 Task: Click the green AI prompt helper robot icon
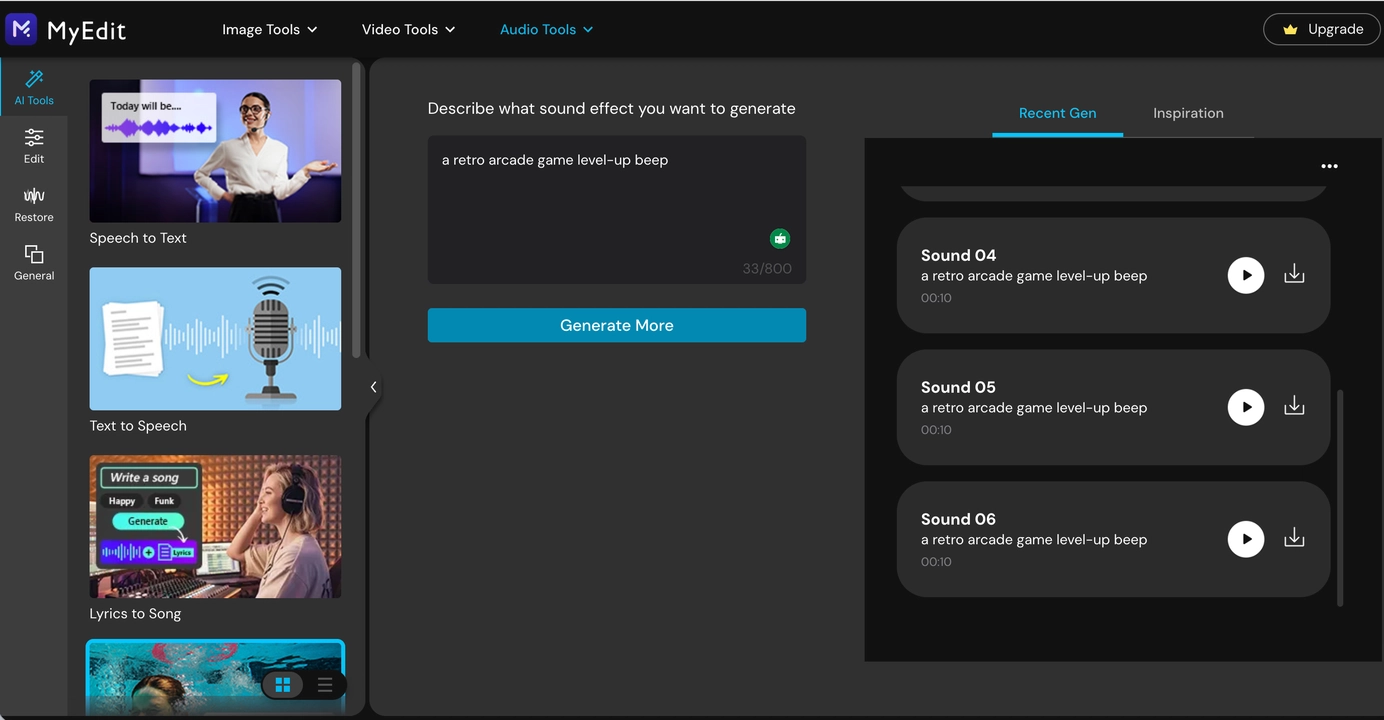pyautogui.click(x=780, y=239)
